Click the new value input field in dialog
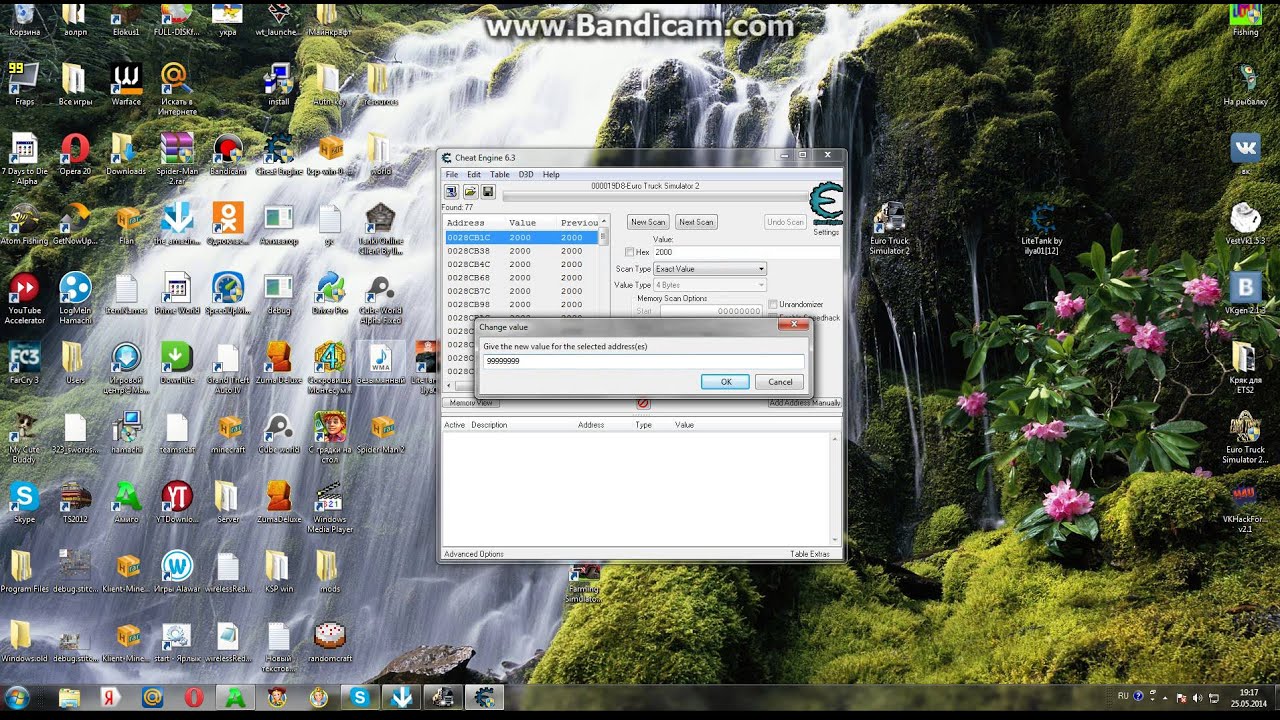Screen dimensions: 1280x720 643,361
